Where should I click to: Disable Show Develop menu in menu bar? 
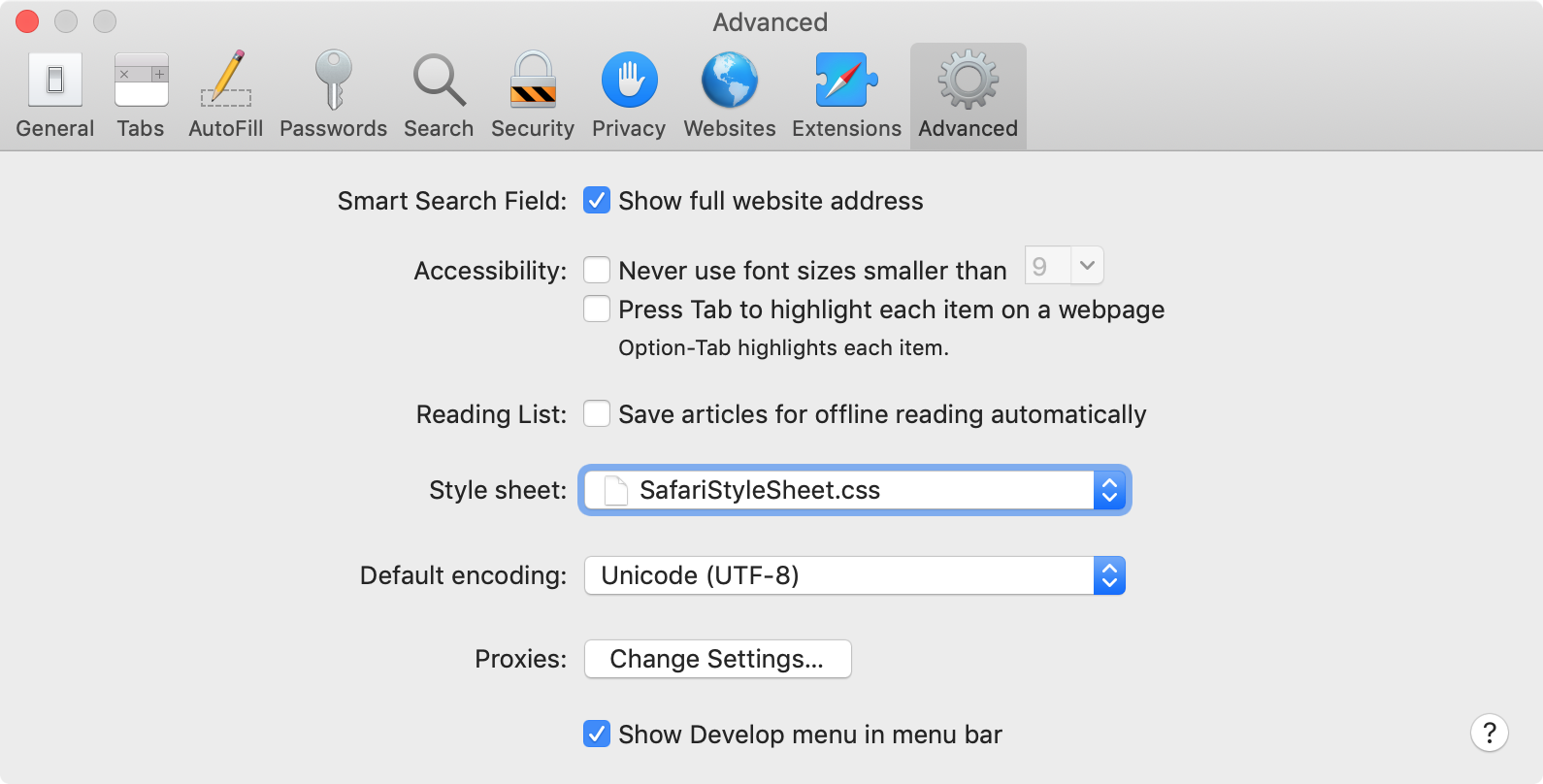[x=597, y=735]
